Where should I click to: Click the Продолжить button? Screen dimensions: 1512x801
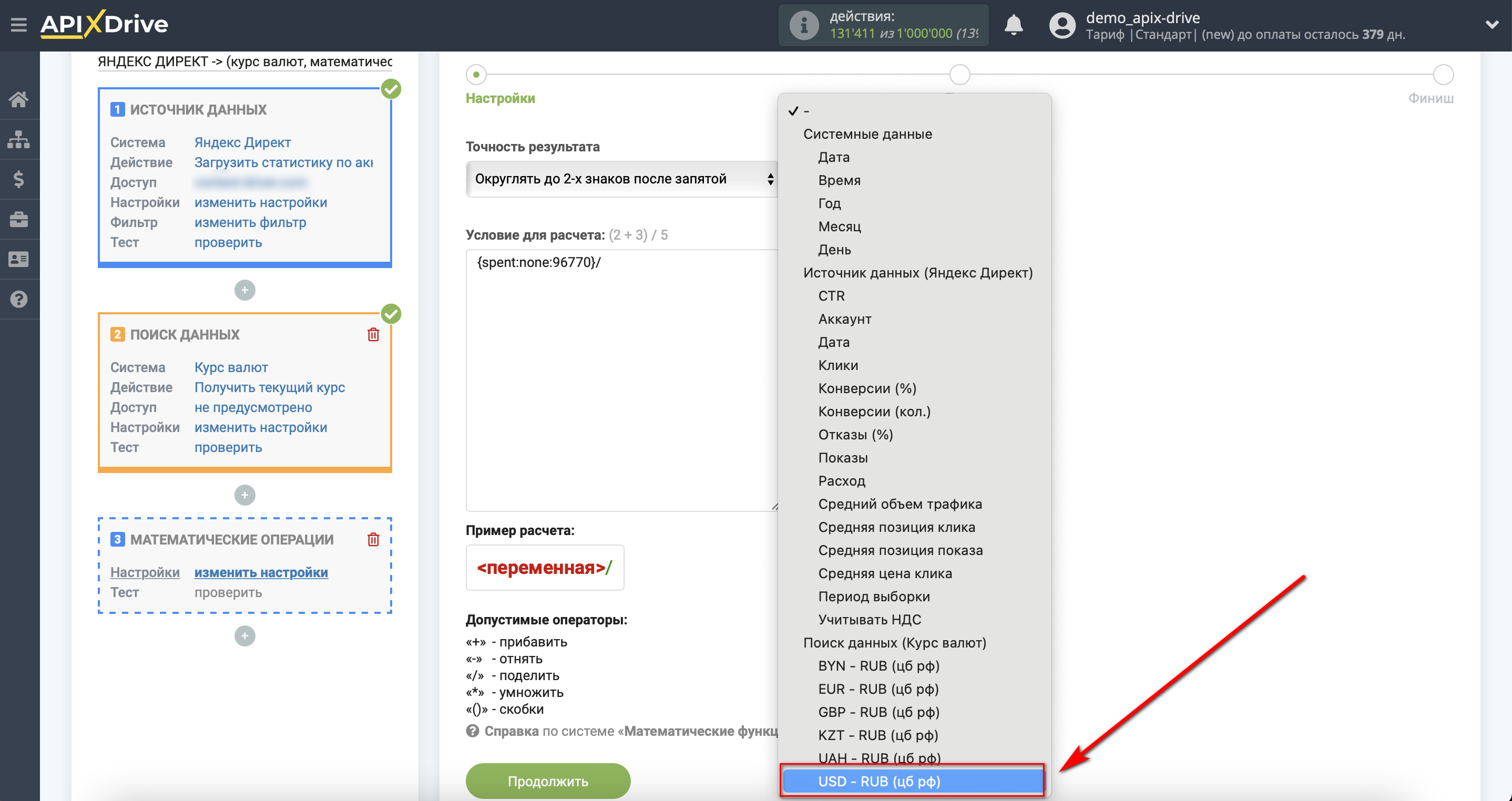548,781
